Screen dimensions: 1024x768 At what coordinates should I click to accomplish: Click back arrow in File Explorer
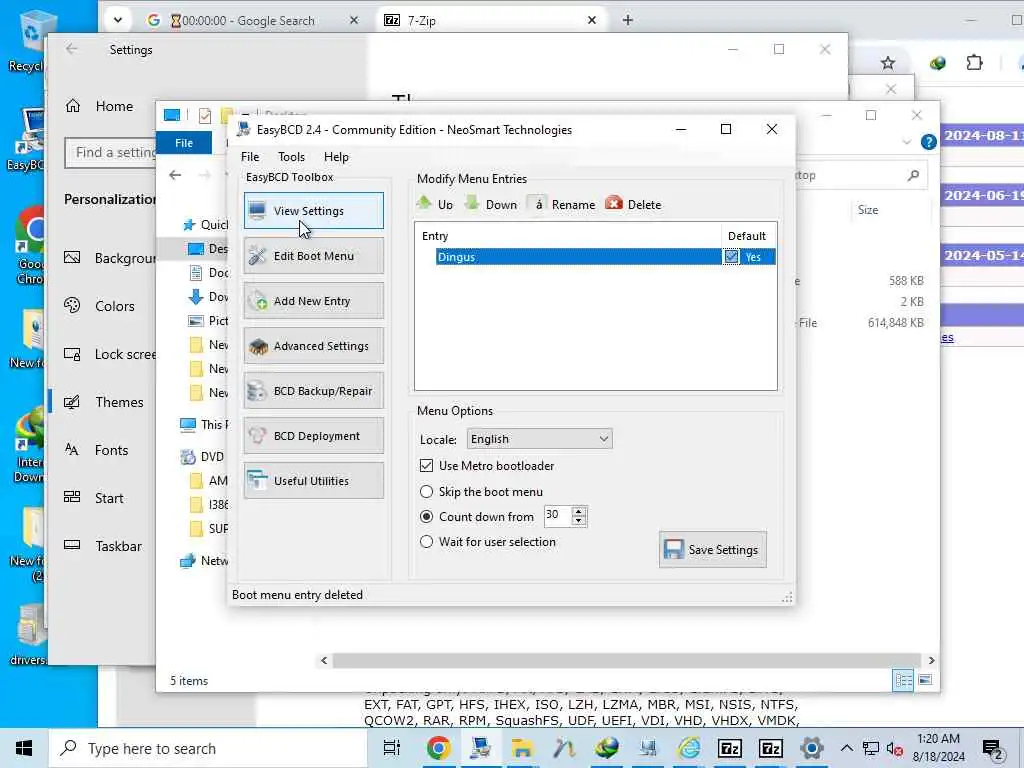point(175,175)
